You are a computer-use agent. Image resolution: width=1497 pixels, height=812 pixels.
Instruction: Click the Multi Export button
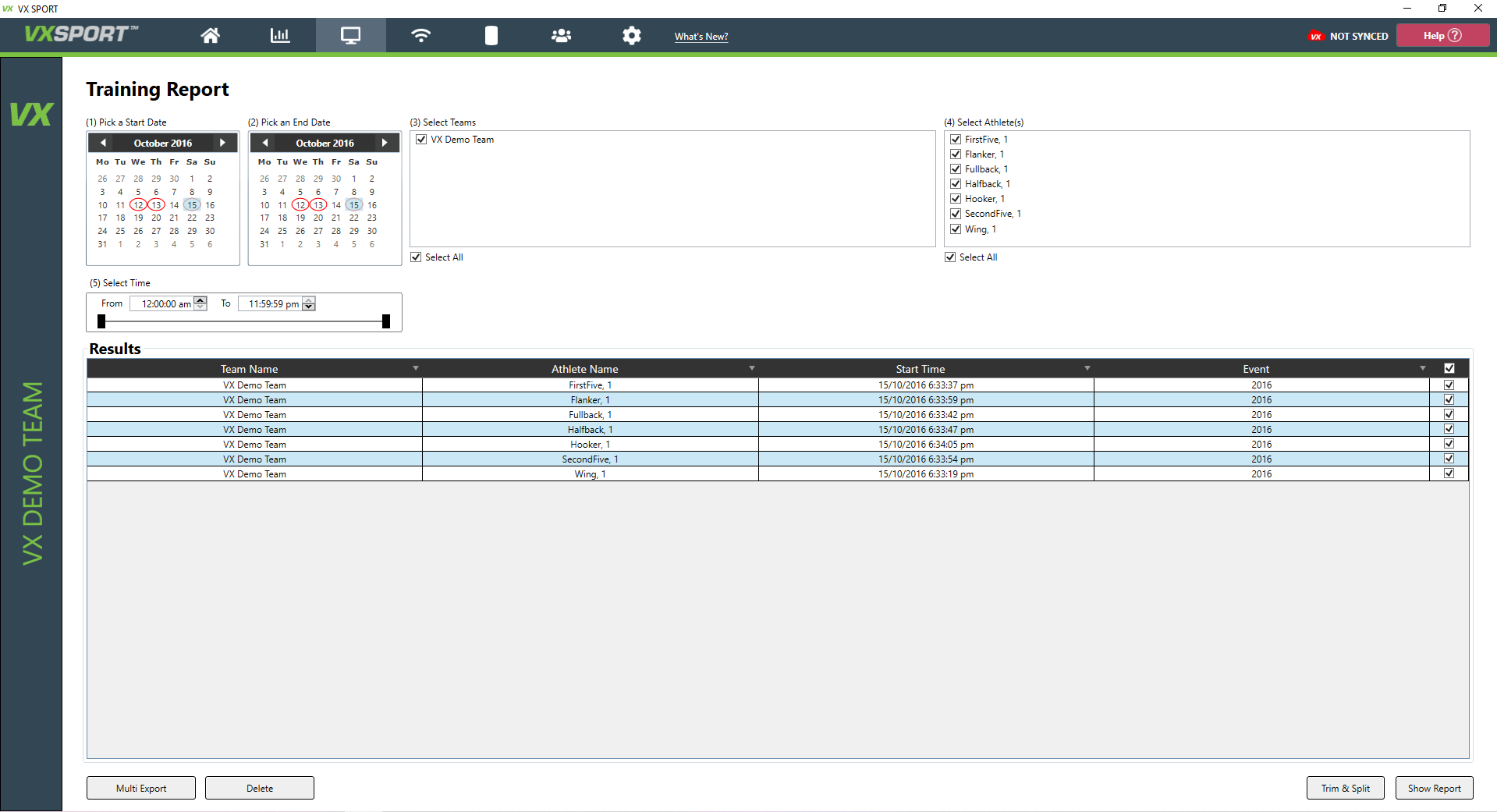[x=141, y=788]
